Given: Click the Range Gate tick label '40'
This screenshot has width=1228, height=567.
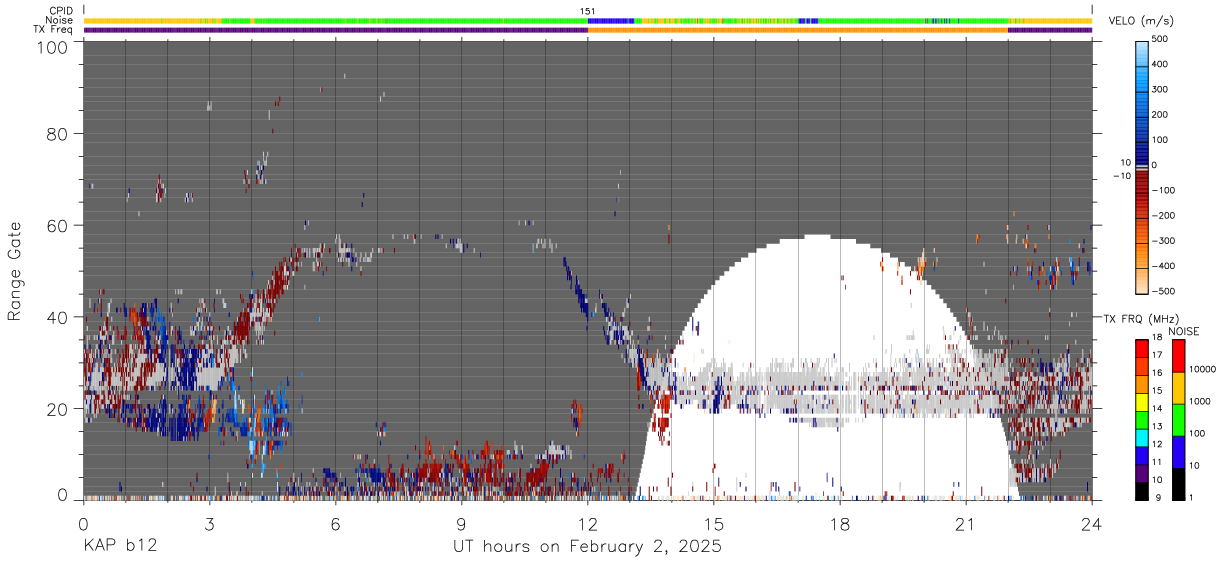Looking at the screenshot, I should [x=58, y=317].
